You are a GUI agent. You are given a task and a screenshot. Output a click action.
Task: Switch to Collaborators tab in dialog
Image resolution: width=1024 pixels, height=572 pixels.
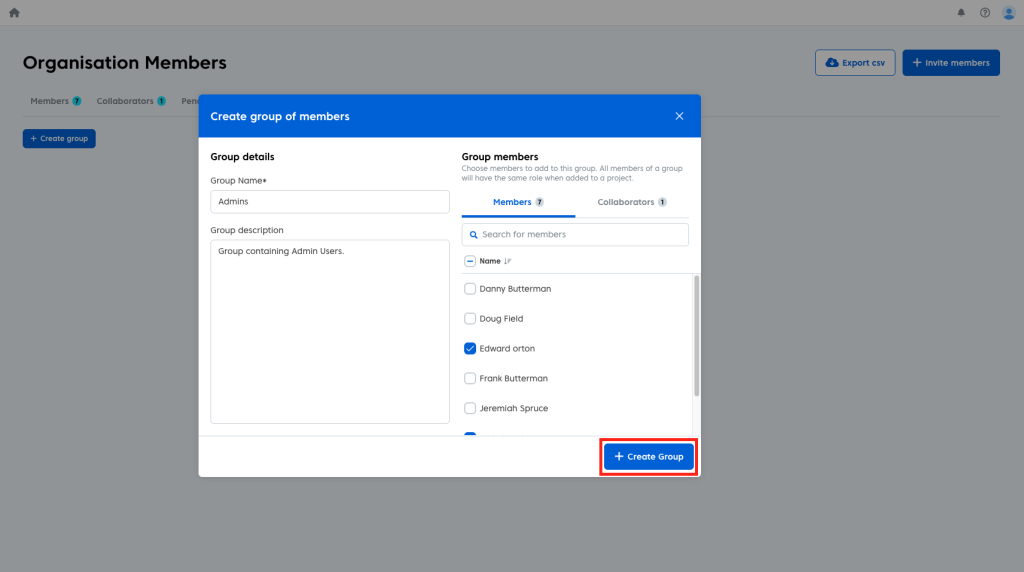[631, 202]
